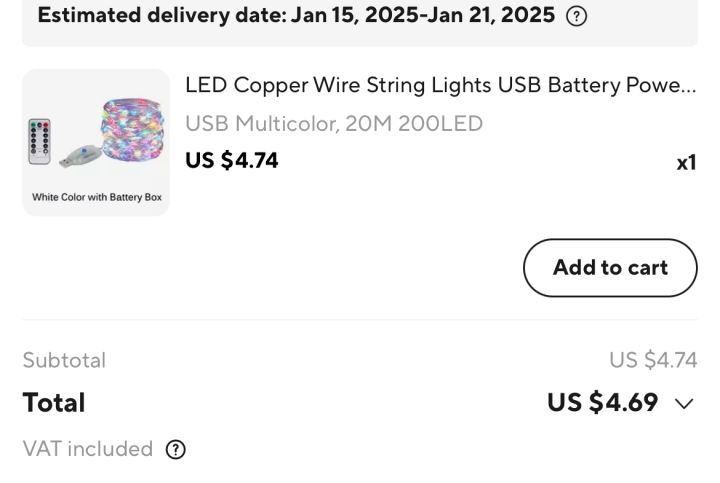Click the x1 quantity indicator

tap(686, 163)
